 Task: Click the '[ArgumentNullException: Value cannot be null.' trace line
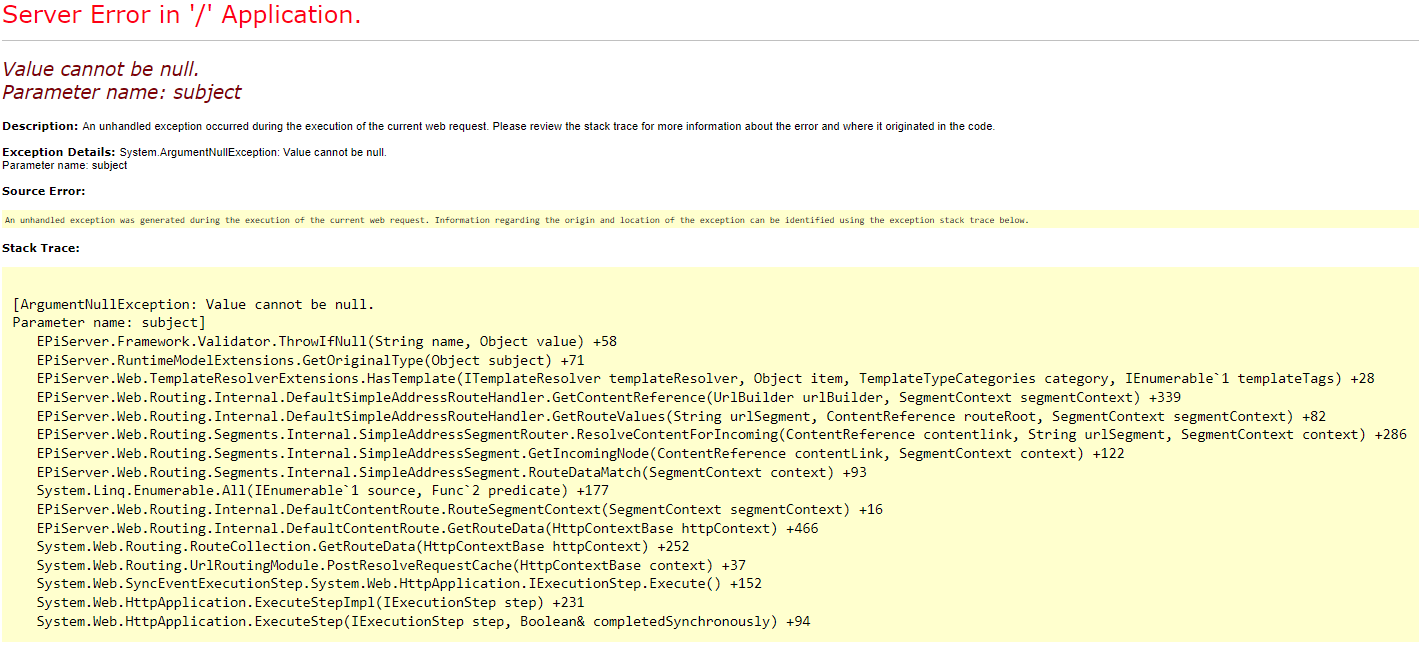[x=193, y=304]
